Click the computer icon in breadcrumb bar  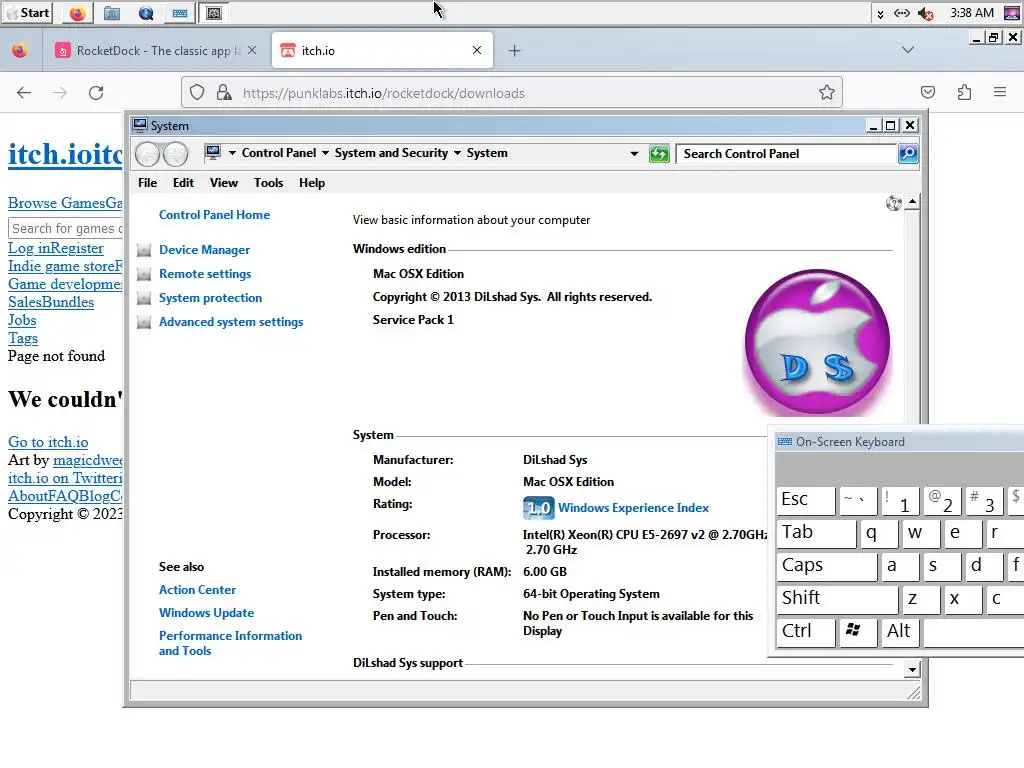click(x=213, y=153)
